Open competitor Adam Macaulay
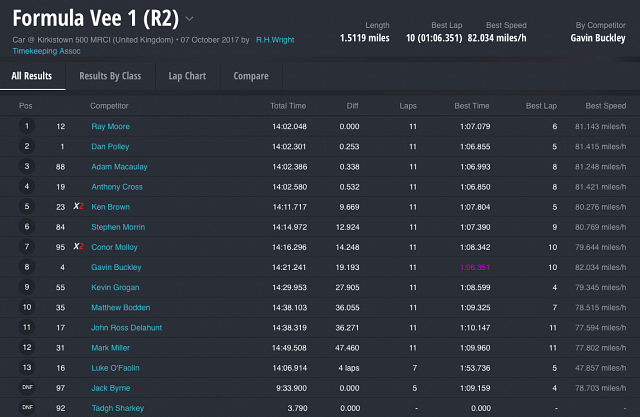Image resolution: width=640 pixels, height=417 pixels. click(x=119, y=166)
